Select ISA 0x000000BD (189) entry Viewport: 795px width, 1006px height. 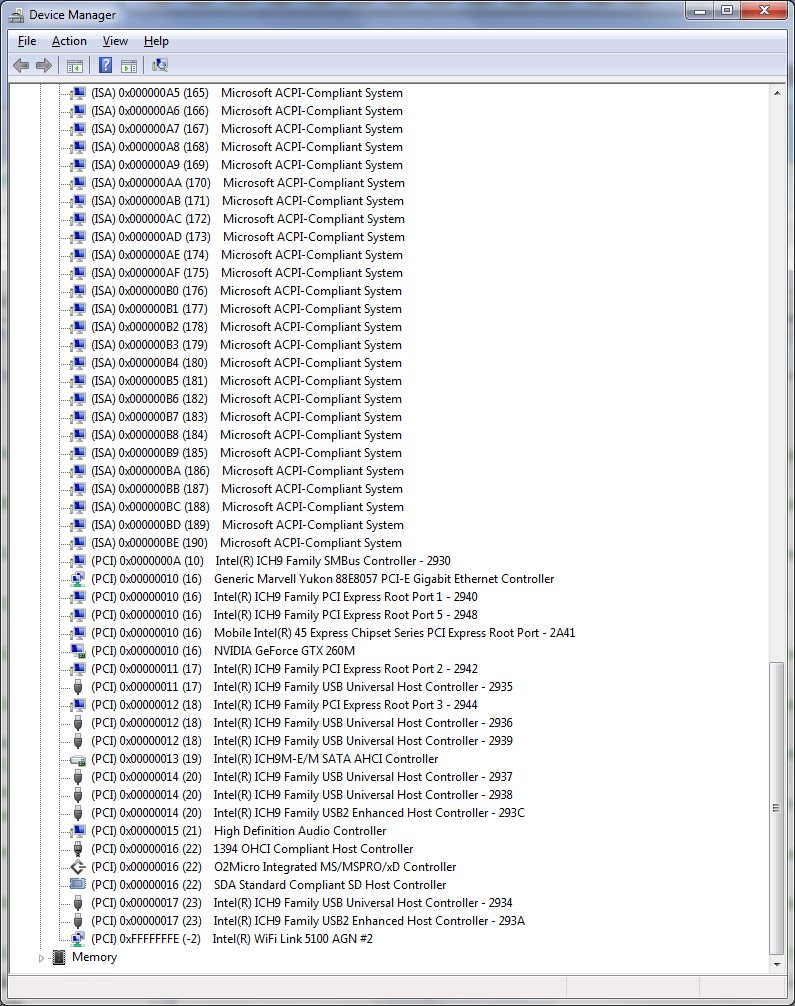(x=248, y=525)
